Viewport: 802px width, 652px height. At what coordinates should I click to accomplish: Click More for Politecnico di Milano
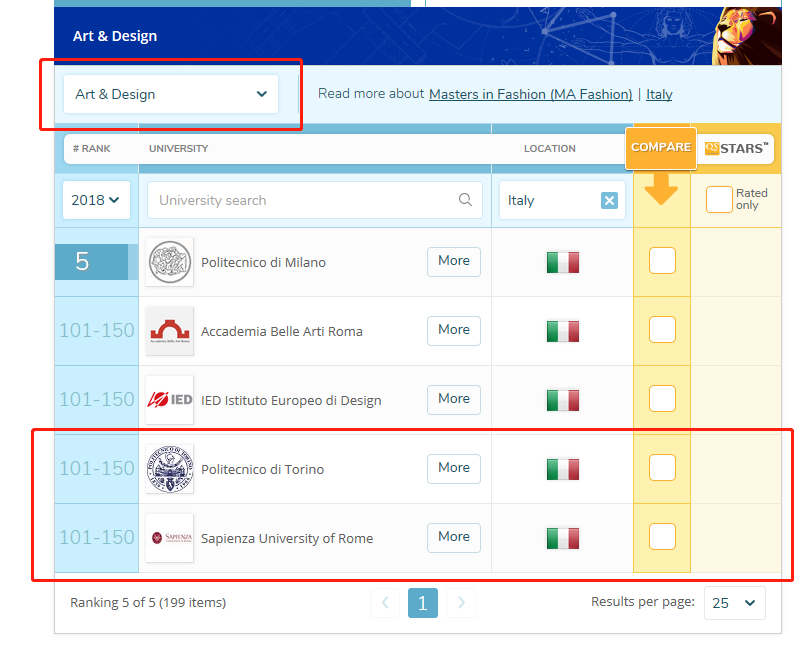454,261
